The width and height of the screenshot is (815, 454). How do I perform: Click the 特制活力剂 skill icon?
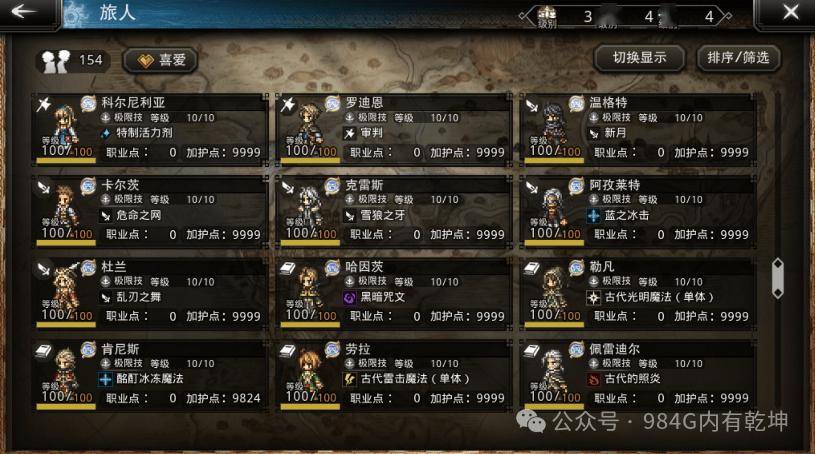click(x=106, y=133)
